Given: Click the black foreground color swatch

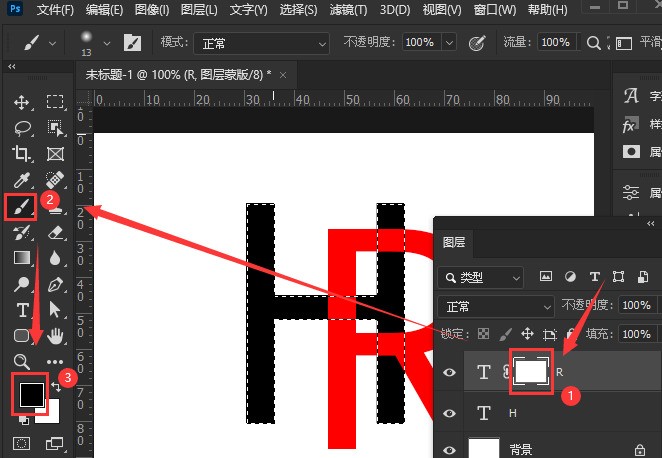Looking at the screenshot, I should click(x=32, y=395).
